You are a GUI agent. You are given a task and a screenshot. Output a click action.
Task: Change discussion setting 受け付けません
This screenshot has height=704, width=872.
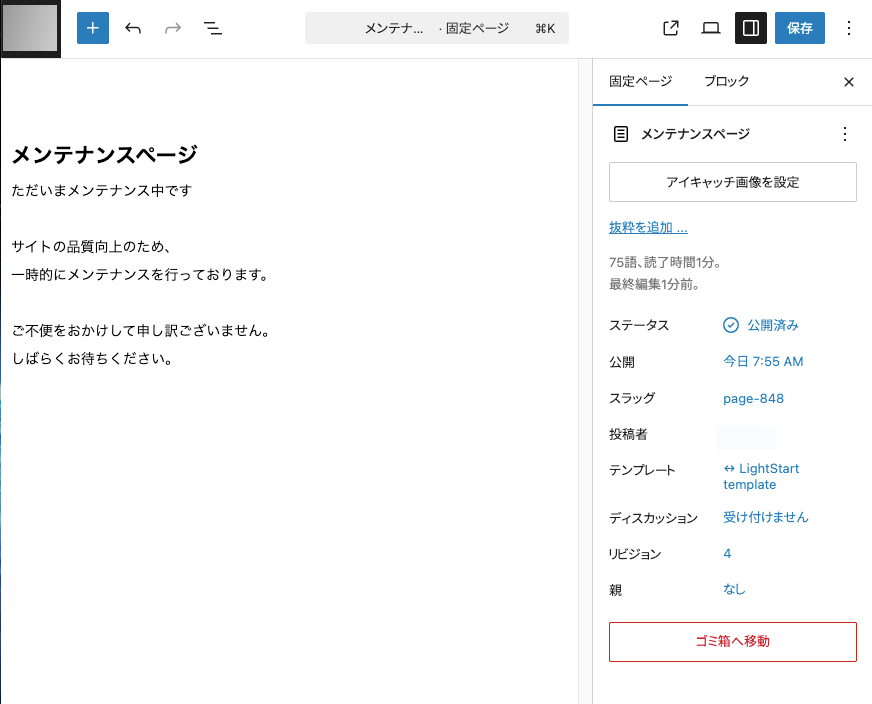tap(765, 517)
